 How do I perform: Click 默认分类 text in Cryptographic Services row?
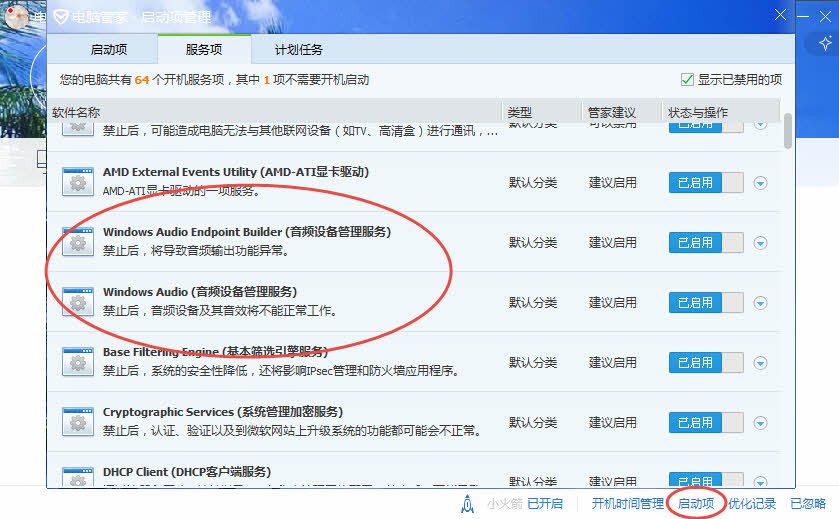533,422
